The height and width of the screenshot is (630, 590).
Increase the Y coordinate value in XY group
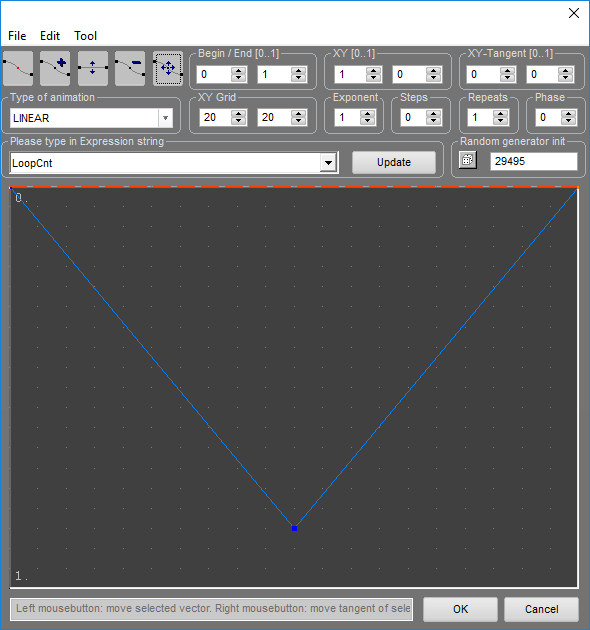tap(433, 70)
